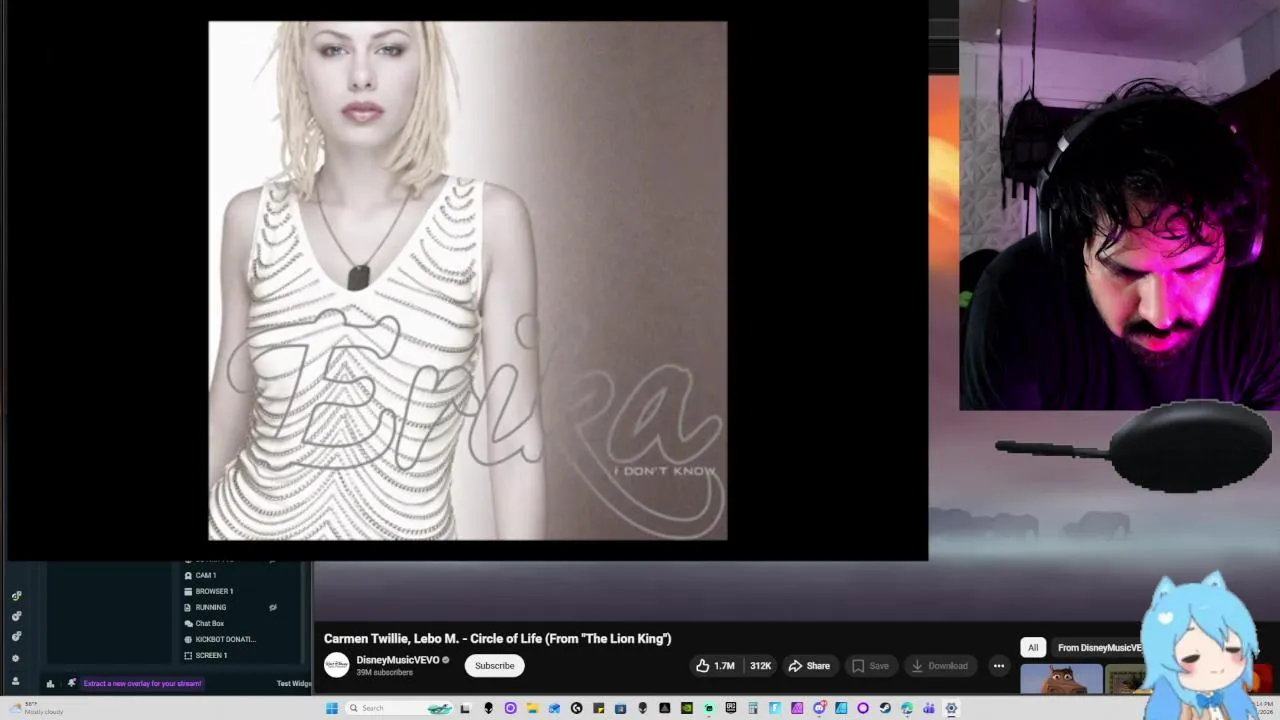Subscribe to DisneyMusicVEVO

coord(494,666)
